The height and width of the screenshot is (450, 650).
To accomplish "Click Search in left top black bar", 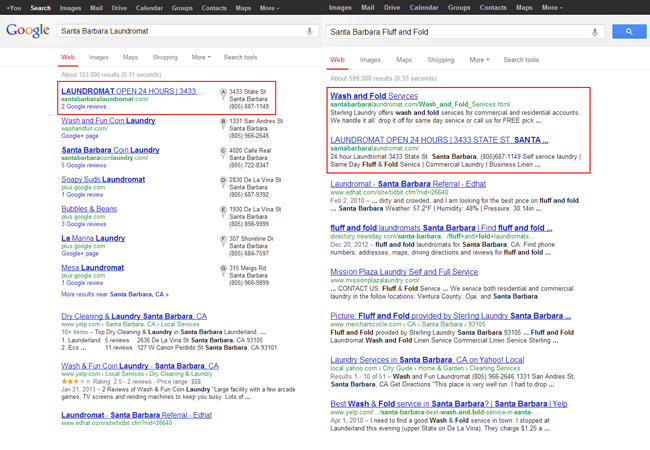I will 41,8.
